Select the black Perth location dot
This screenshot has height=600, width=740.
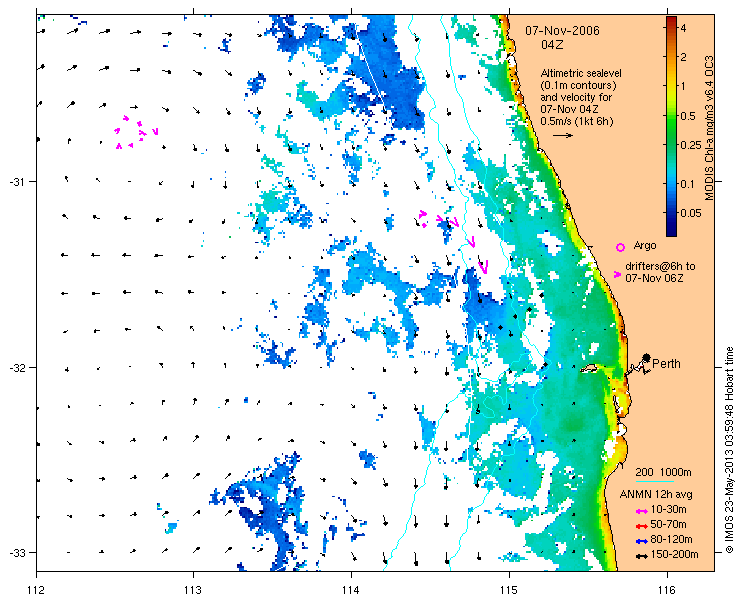(647, 358)
